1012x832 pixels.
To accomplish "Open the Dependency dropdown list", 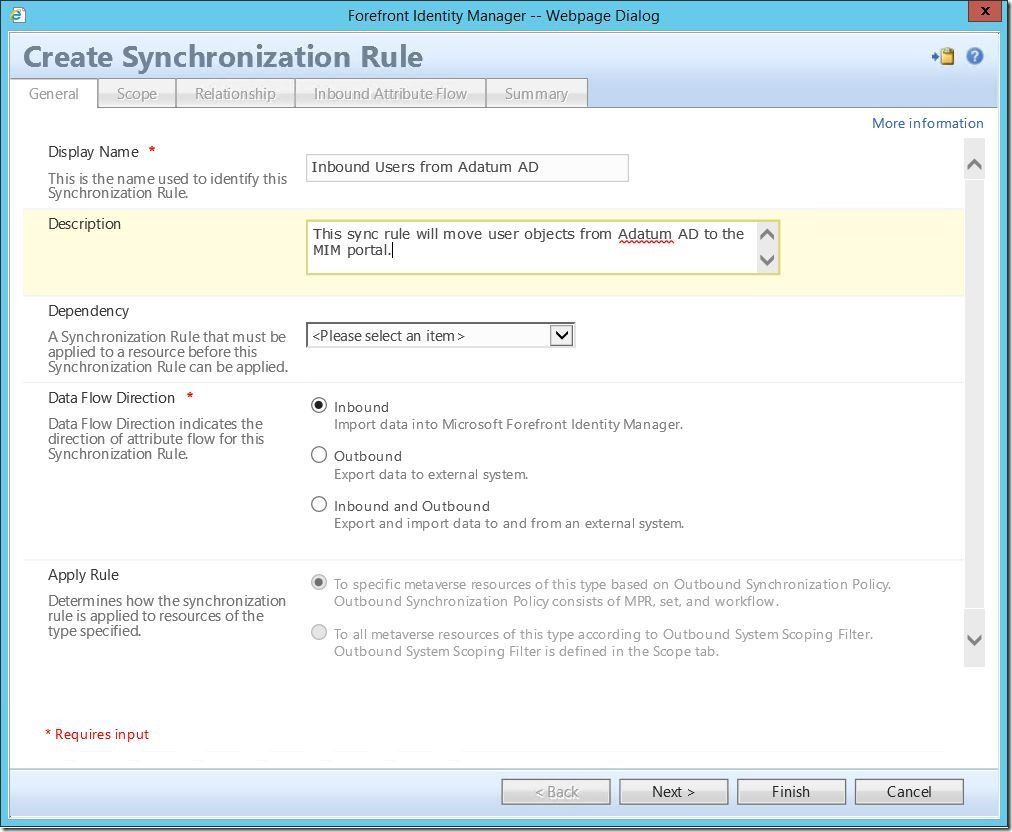I will pos(562,336).
